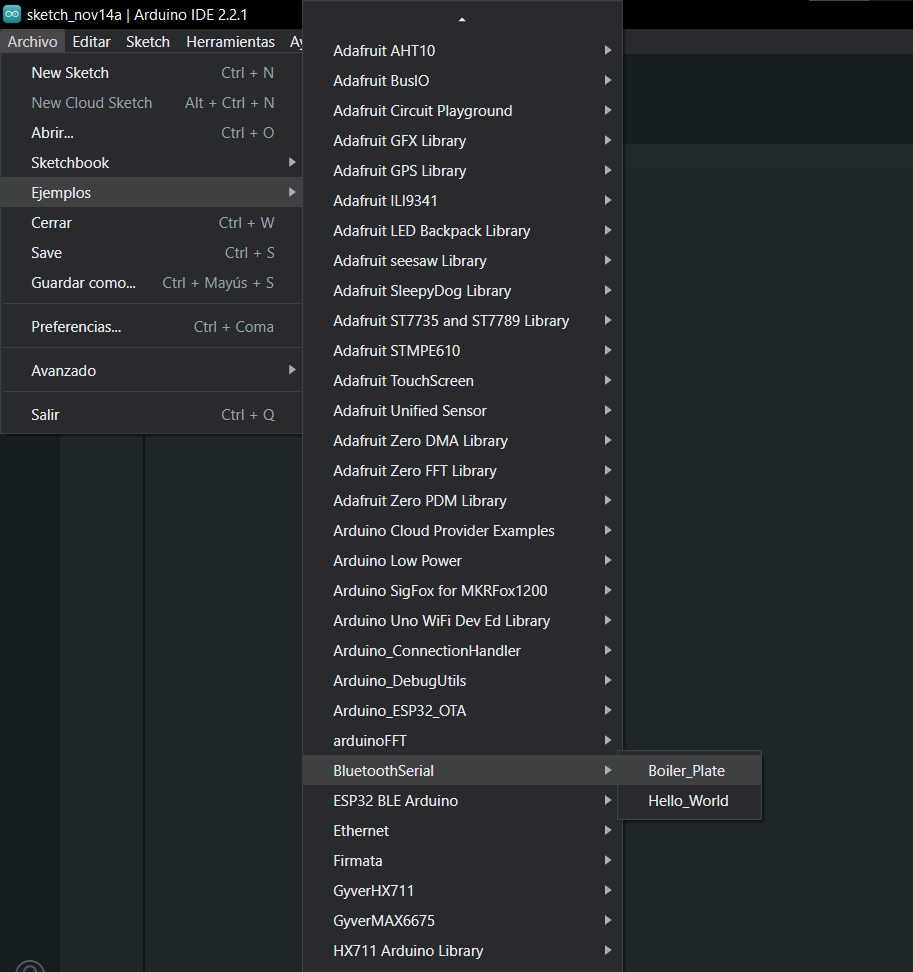Open arduinoFFT examples submenu
This screenshot has width=913, height=972.
click(462, 741)
